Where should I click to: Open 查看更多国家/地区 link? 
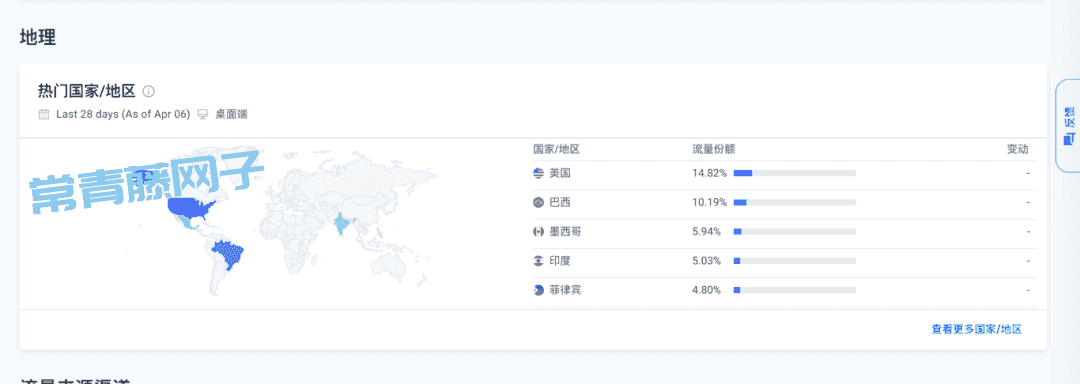pyautogui.click(x=977, y=330)
